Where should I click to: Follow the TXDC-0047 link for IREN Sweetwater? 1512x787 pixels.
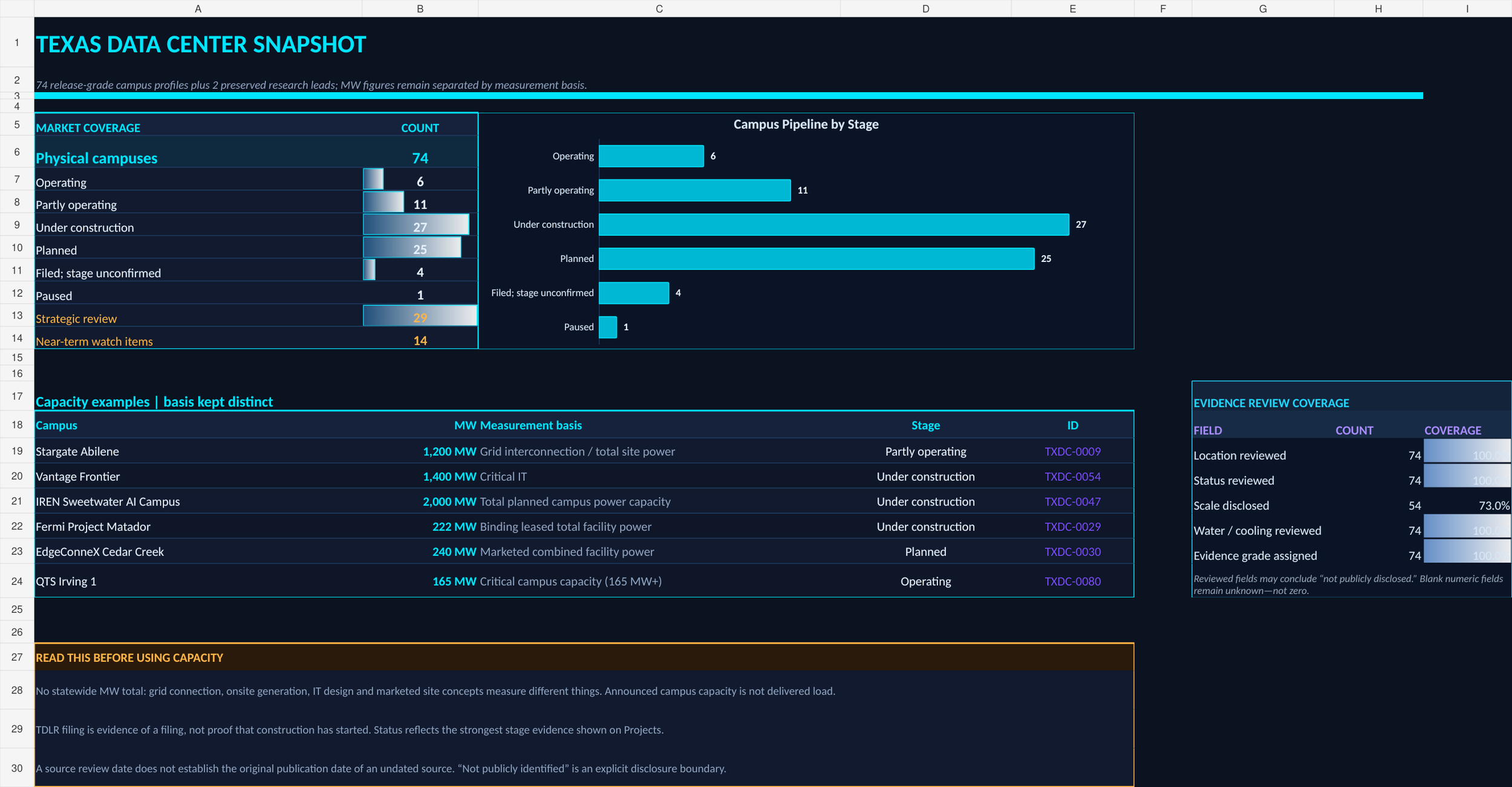[1072, 501]
